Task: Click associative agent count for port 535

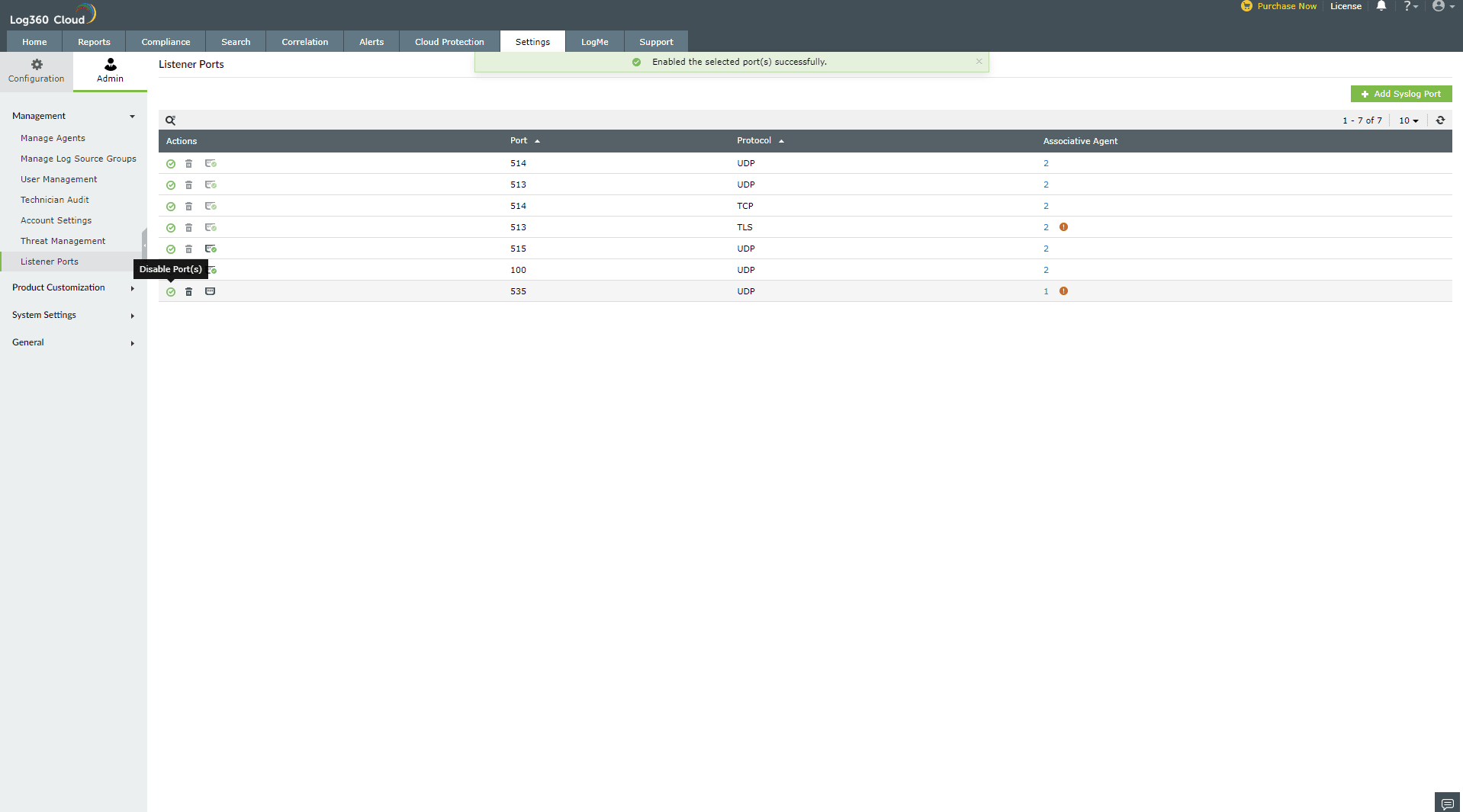Action: pyautogui.click(x=1046, y=291)
